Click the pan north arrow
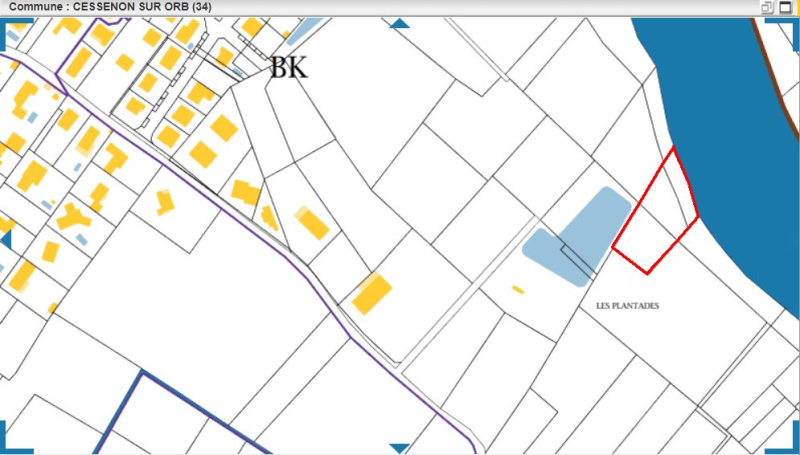This screenshot has width=800, height=455. click(400, 22)
